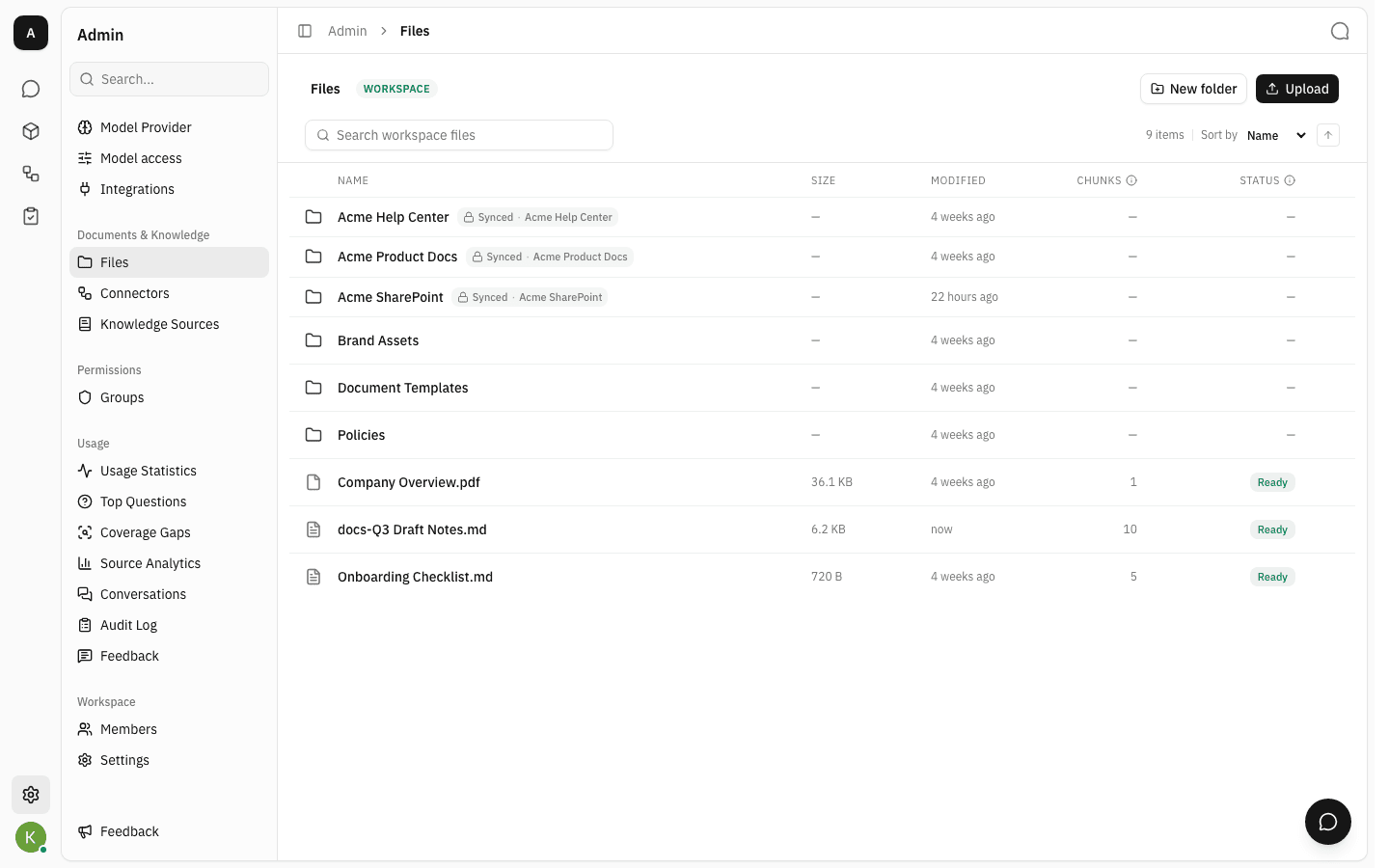Click the Policies folder icon

(x=313, y=435)
